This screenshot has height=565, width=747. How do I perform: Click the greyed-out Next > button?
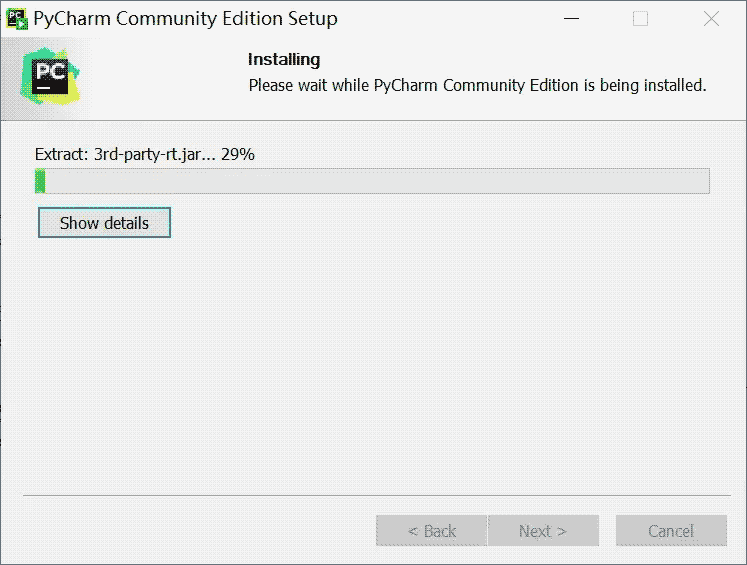coord(543,531)
